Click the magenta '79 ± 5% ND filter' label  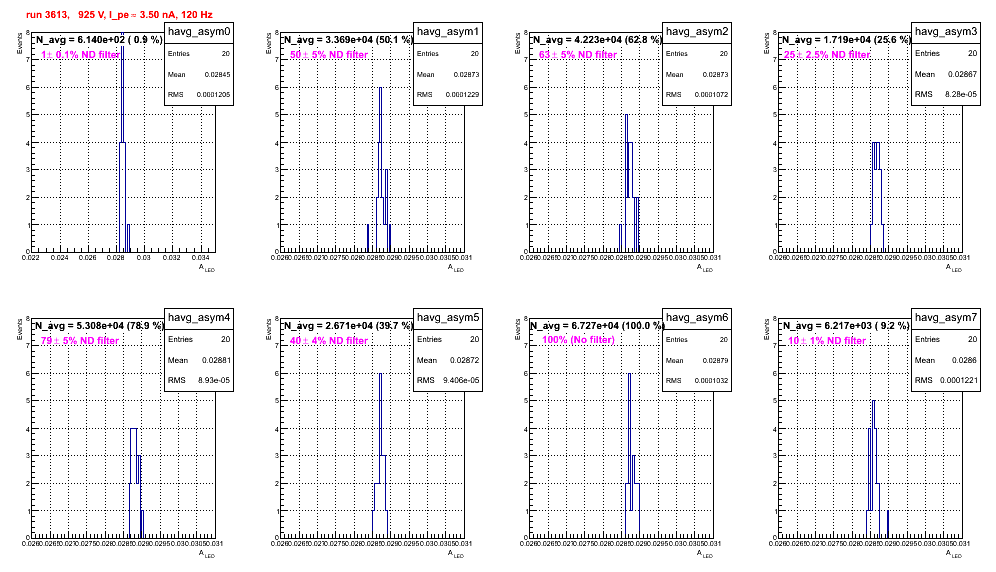click(80, 341)
